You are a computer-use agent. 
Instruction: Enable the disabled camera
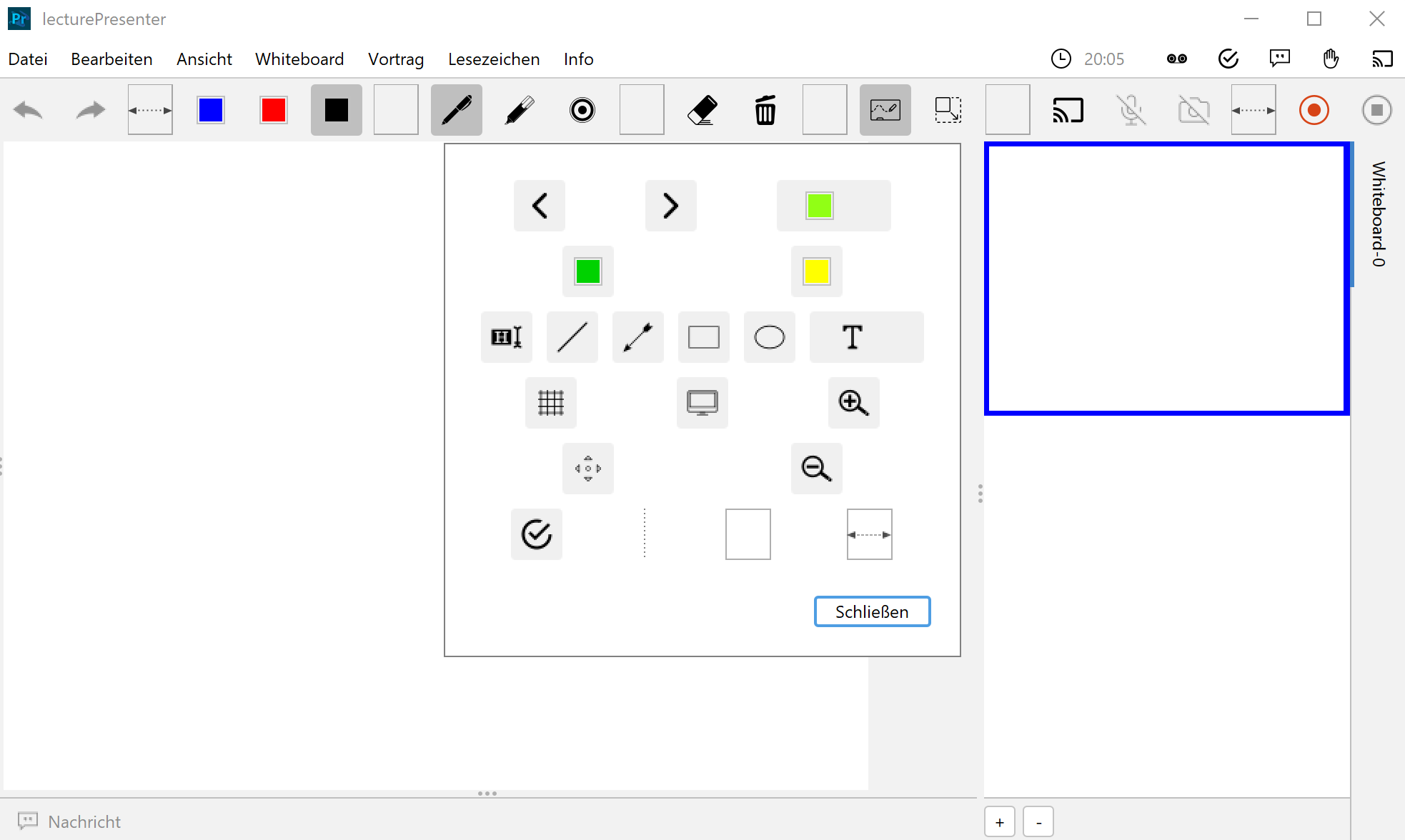pos(1193,110)
